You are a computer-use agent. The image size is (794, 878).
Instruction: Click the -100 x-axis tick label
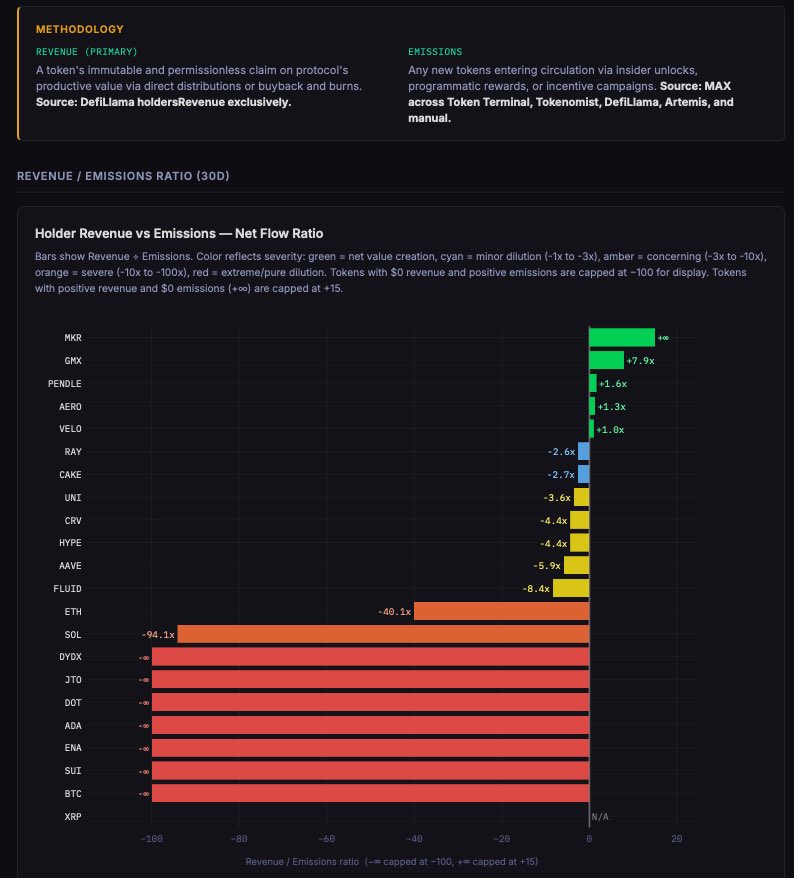[x=151, y=839]
